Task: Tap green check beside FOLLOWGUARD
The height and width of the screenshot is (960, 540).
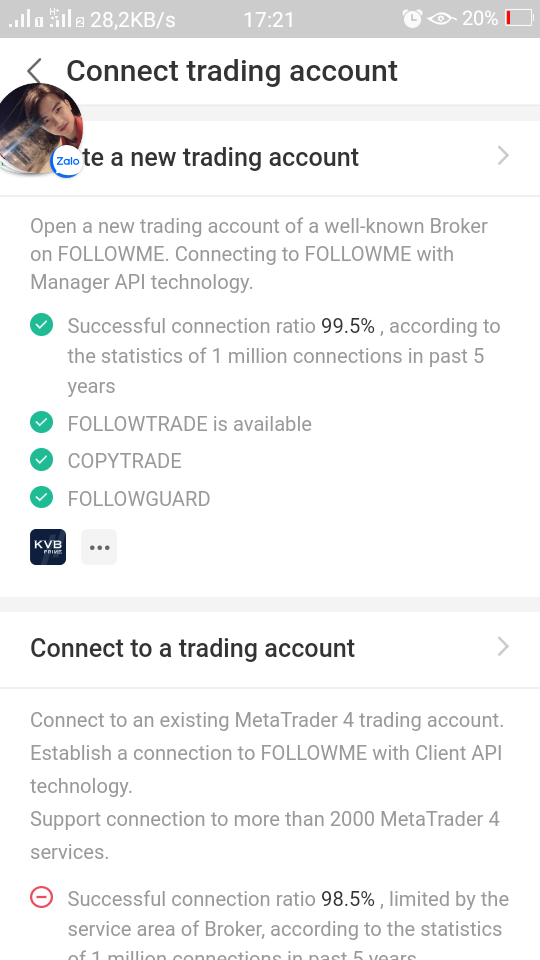Action: (x=42, y=497)
